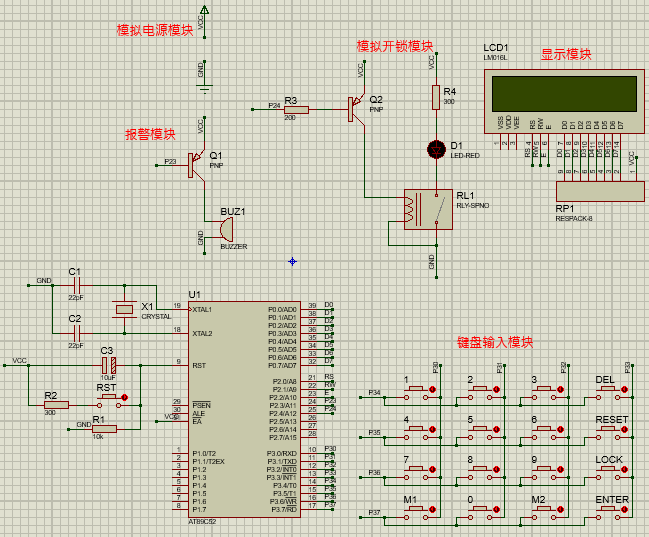This screenshot has width=649, height=537.
Task: Click the 模拟开锁模块 label
Action: [395, 46]
